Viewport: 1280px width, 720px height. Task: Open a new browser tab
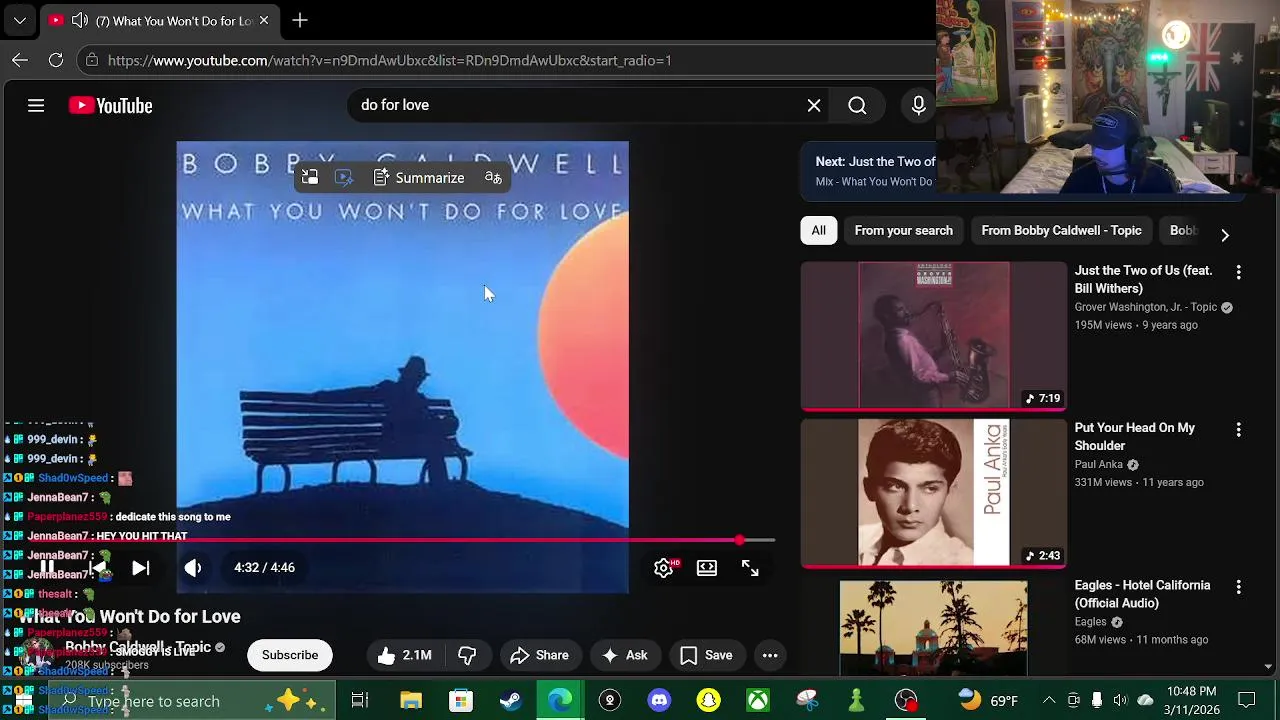click(300, 20)
